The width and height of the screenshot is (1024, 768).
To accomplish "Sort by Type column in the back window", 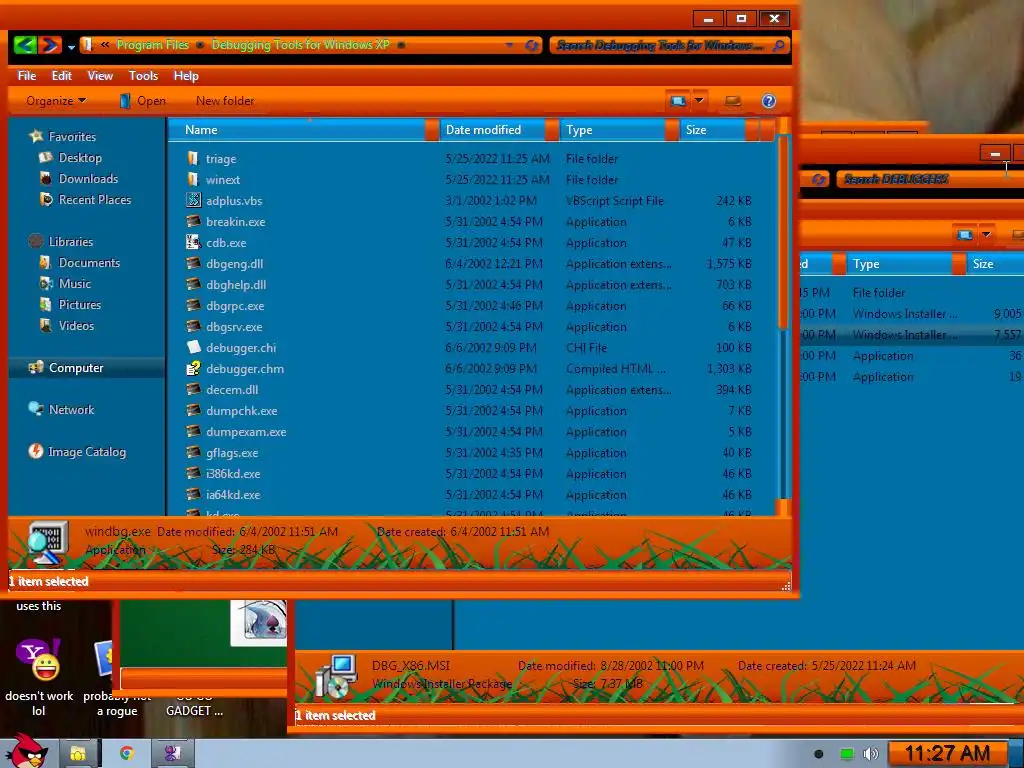I will [x=900, y=264].
